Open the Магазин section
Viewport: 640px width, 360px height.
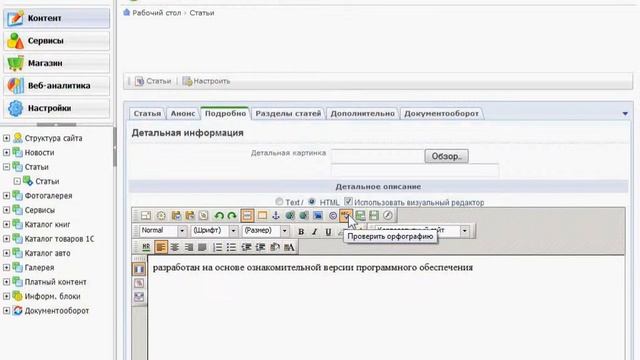(56, 63)
